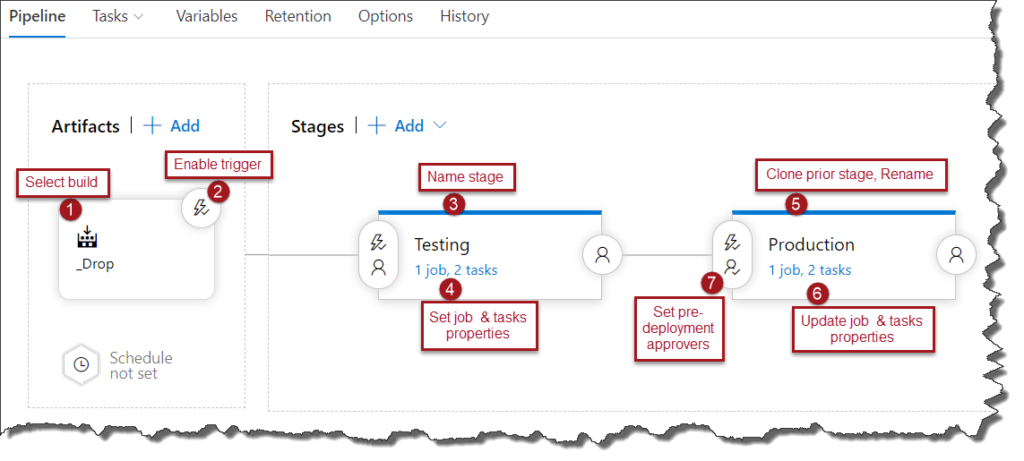Open Testing stage '1 job, 2 tasks' link
Image resolution: width=1024 pixels, height=461 pixels.
click(455, 269)
